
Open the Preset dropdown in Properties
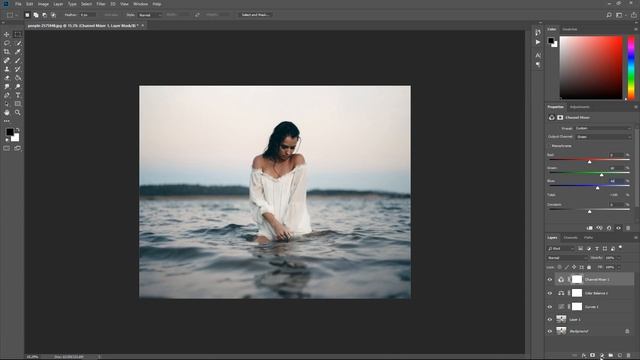pos(603,128)
